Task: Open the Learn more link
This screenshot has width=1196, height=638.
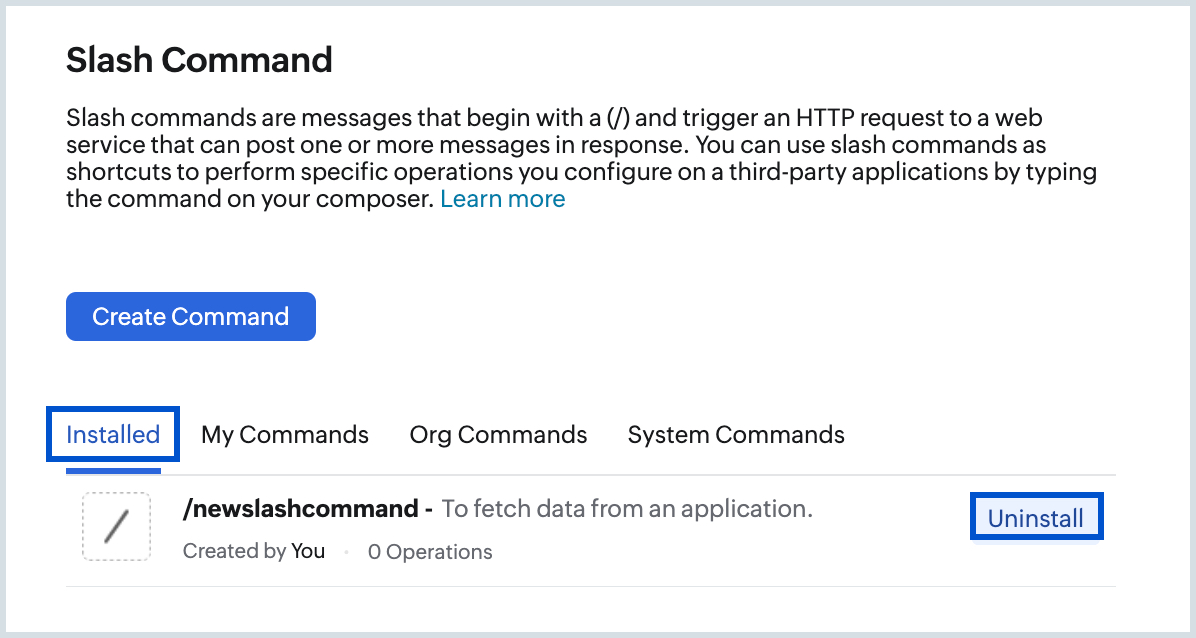Action: (x=502, y=199)
